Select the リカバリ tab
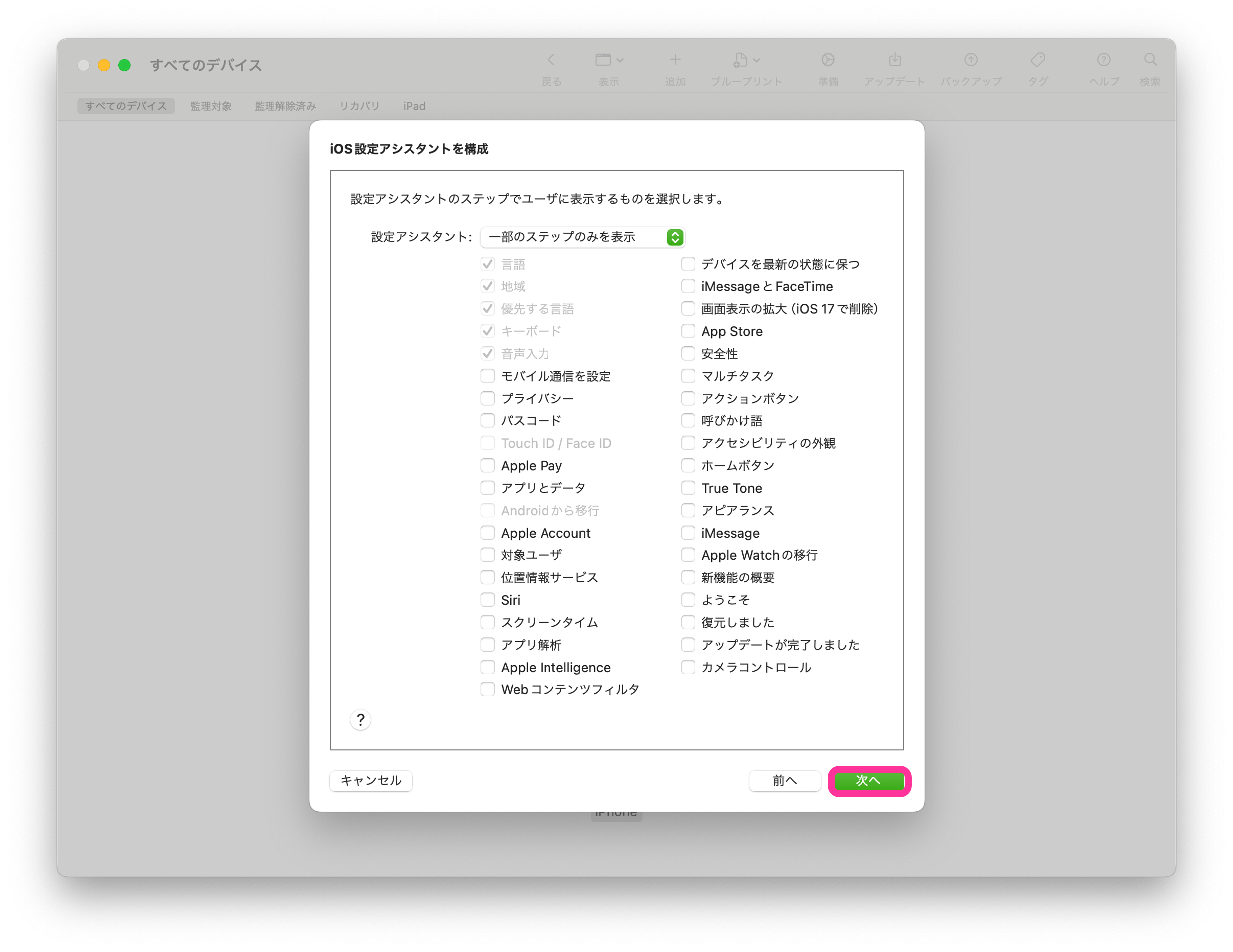Image resolution: width=1233 pixels, height=952 pixels. 359,106
